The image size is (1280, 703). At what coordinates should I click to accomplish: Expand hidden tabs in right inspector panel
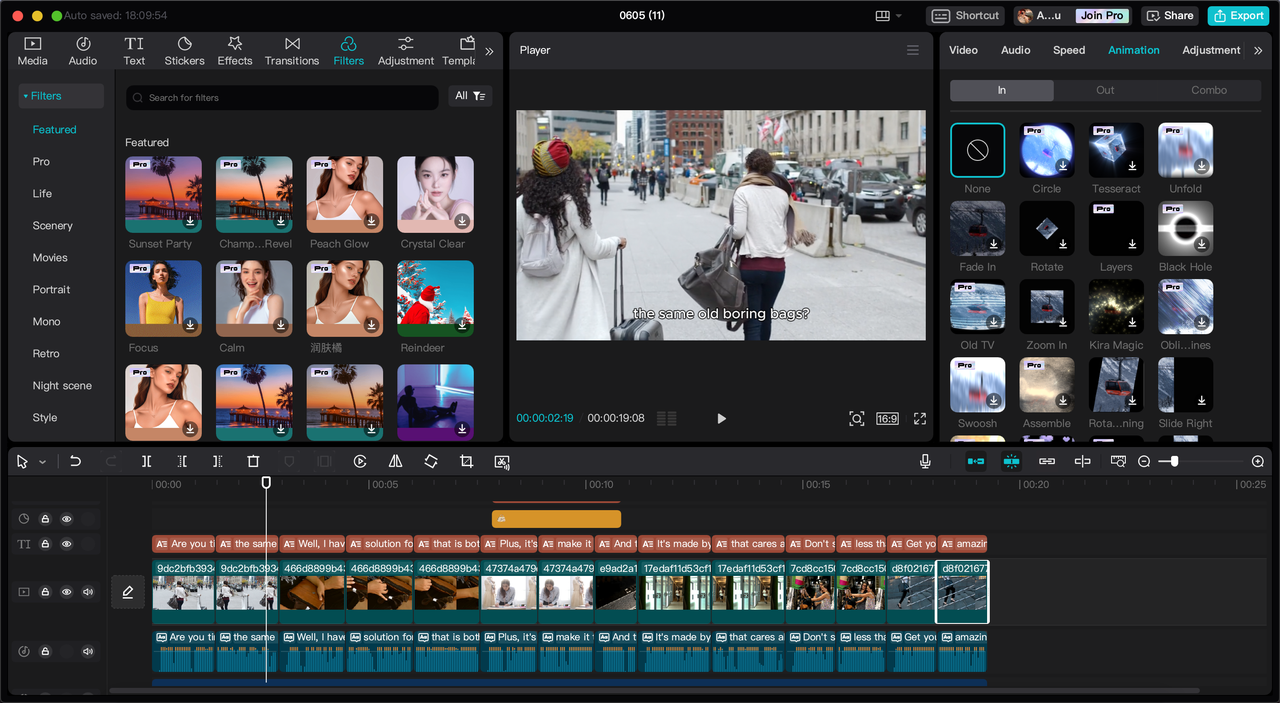[1258, 50]
